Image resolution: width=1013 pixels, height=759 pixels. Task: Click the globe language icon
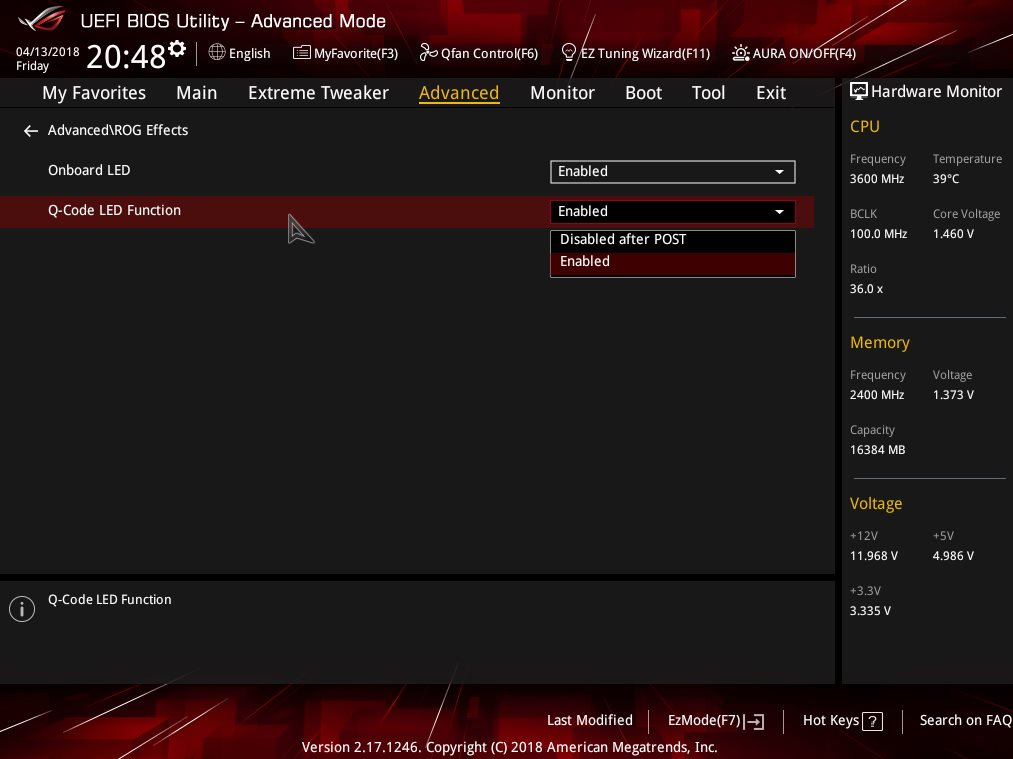tap(216, 52)
